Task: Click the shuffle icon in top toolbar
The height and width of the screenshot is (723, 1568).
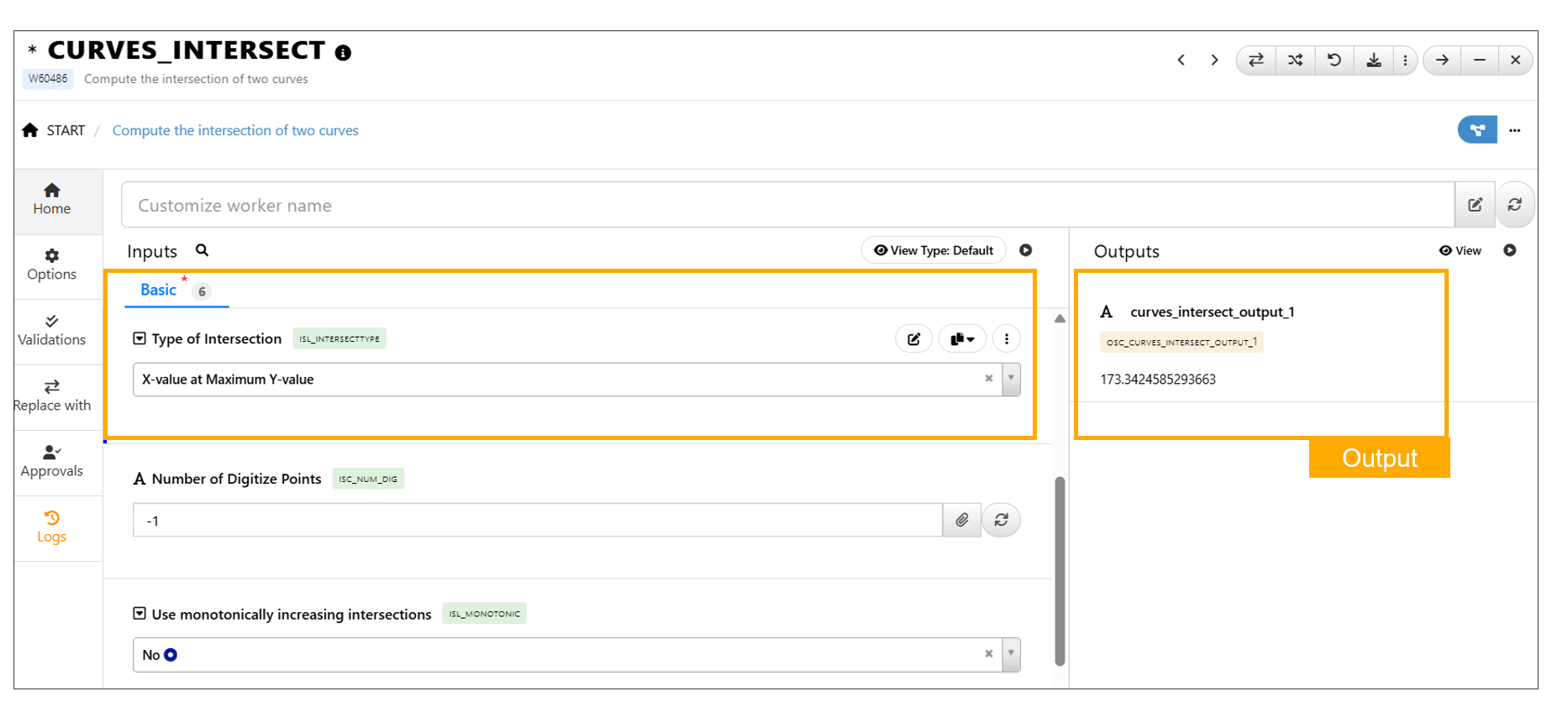Action: click(x=1295, y=60)
